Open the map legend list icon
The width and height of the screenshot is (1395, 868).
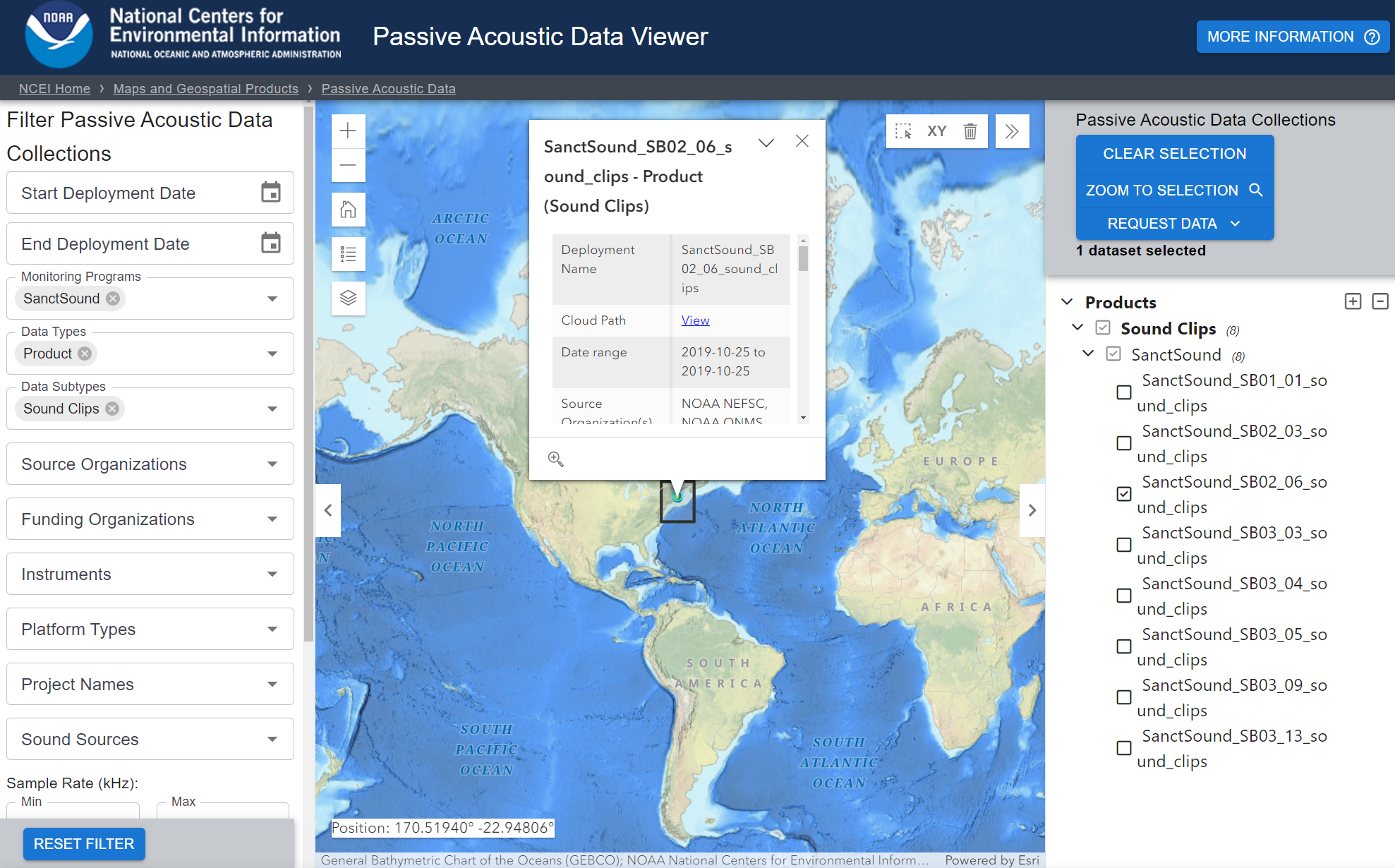[348, 254]
